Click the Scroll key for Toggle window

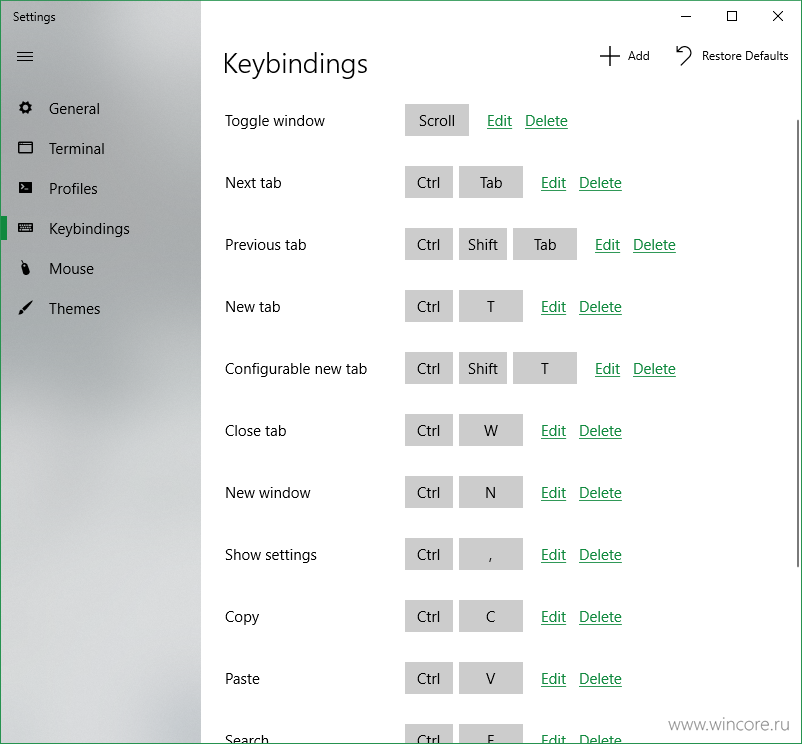[437, 120]
